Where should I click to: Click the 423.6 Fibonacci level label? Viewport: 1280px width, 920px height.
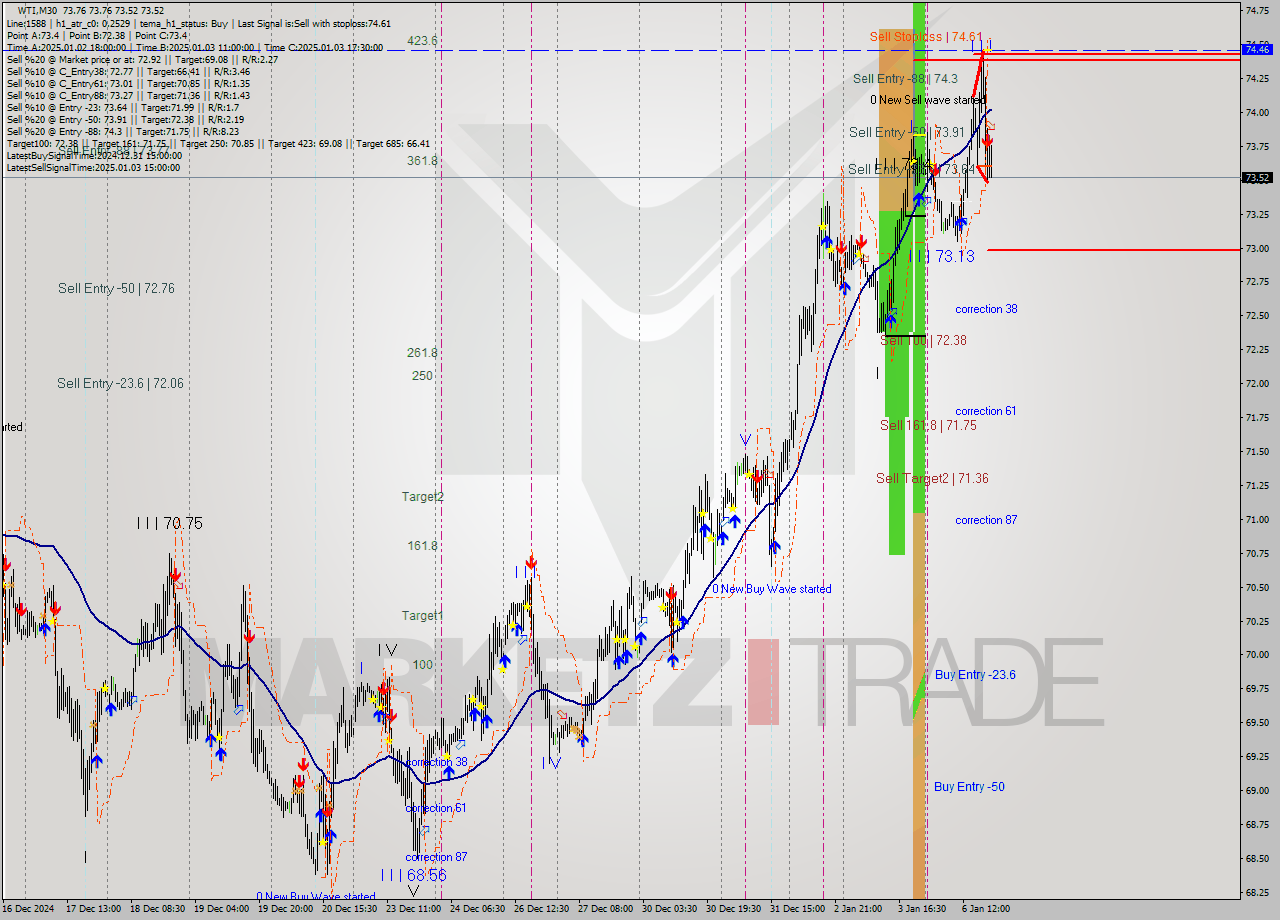422,41
